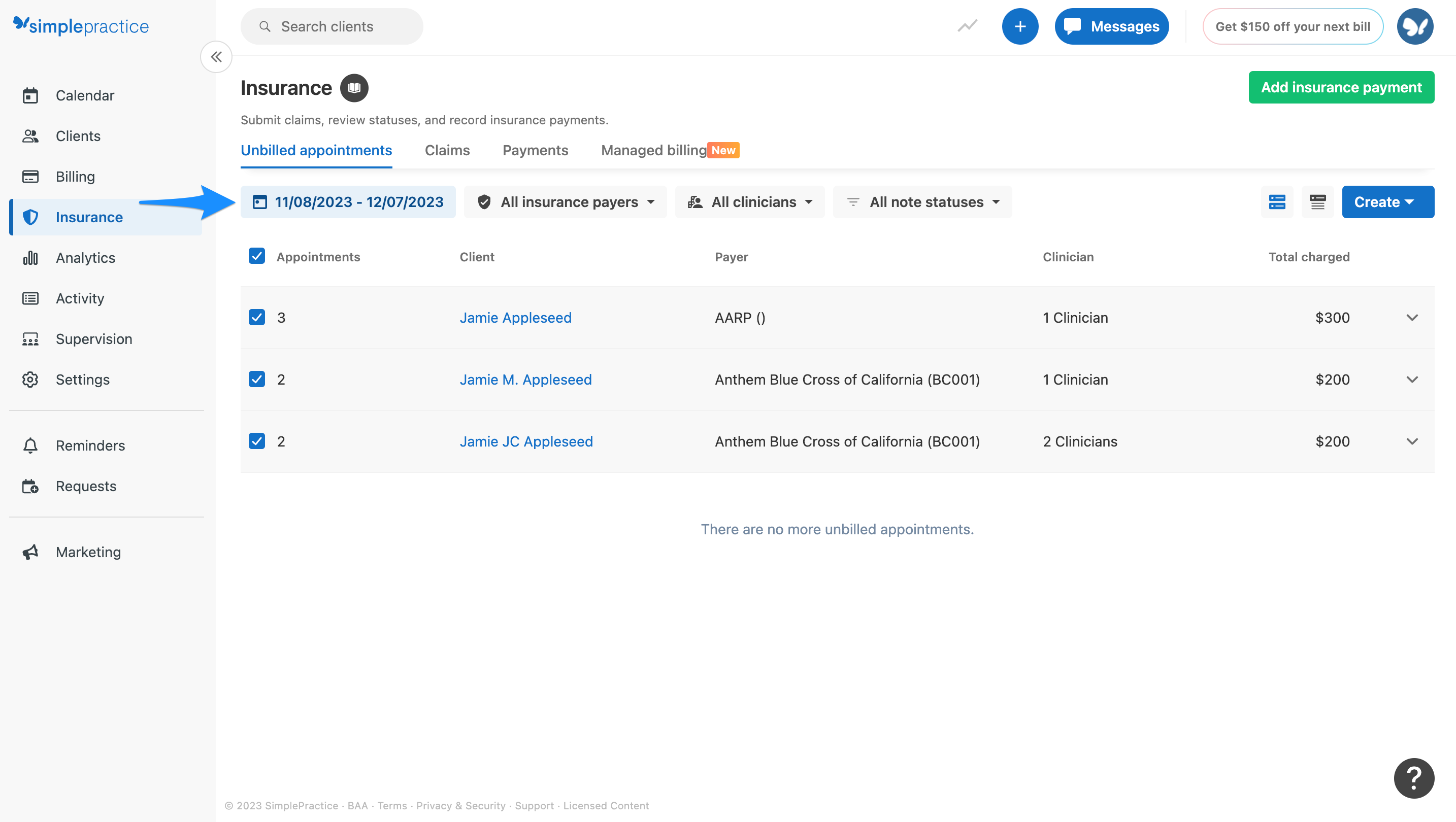Click the Supervision icon

click(30, 339)
